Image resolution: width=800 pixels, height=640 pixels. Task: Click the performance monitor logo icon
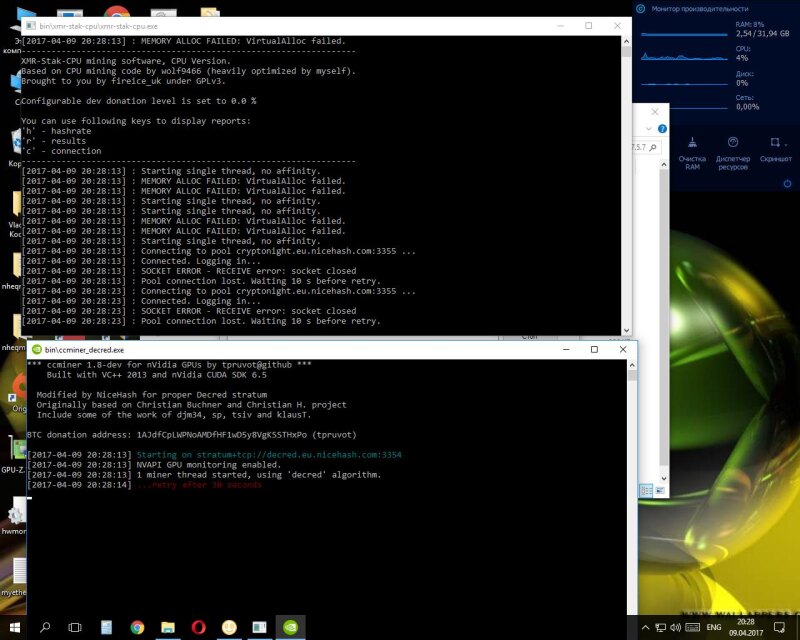click(642, 8)
